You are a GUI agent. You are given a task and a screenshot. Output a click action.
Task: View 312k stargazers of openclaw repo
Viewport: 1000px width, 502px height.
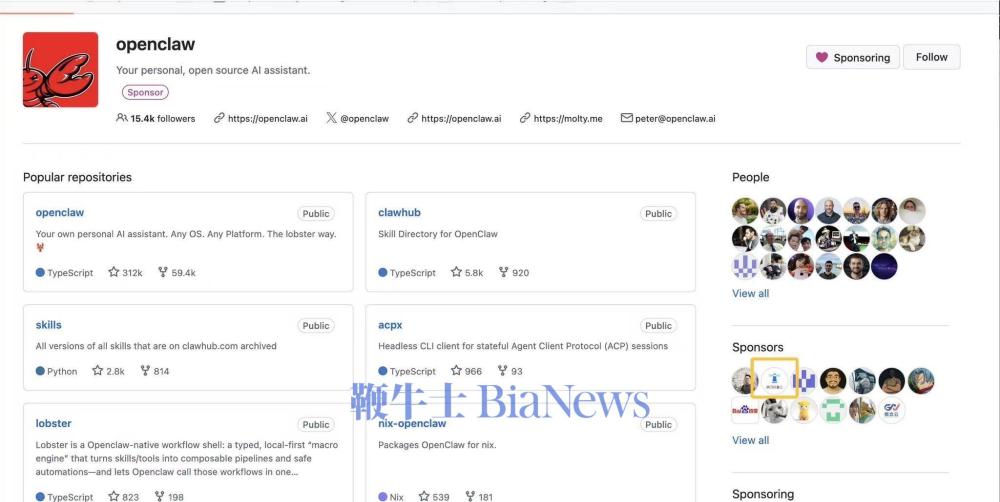(126, 272)
